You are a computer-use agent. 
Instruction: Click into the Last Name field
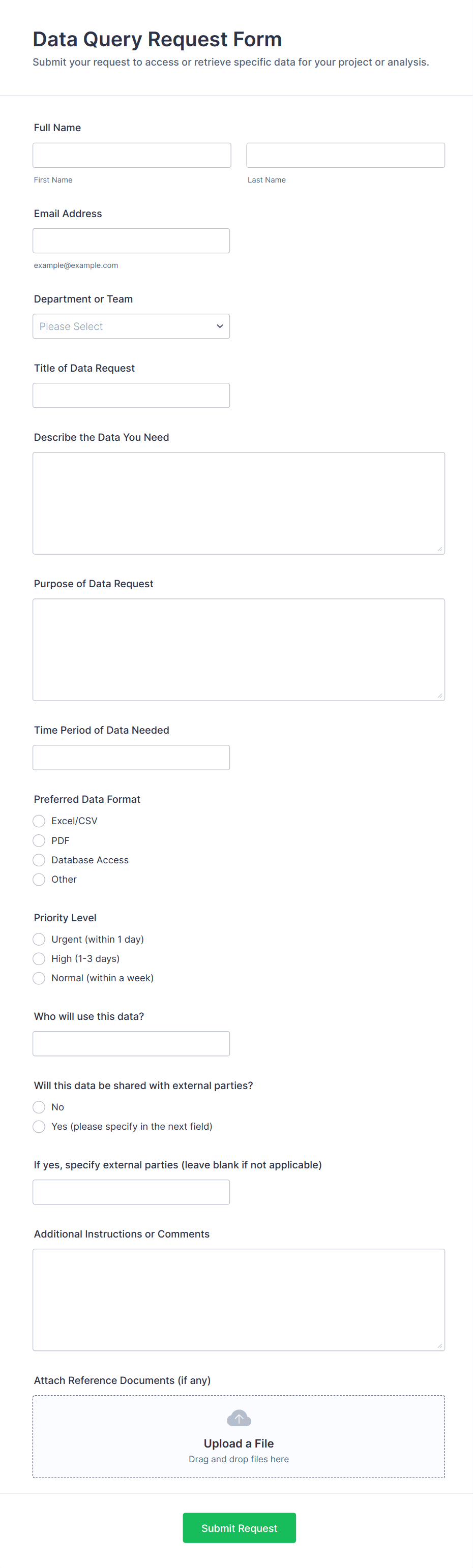[345, 155]
